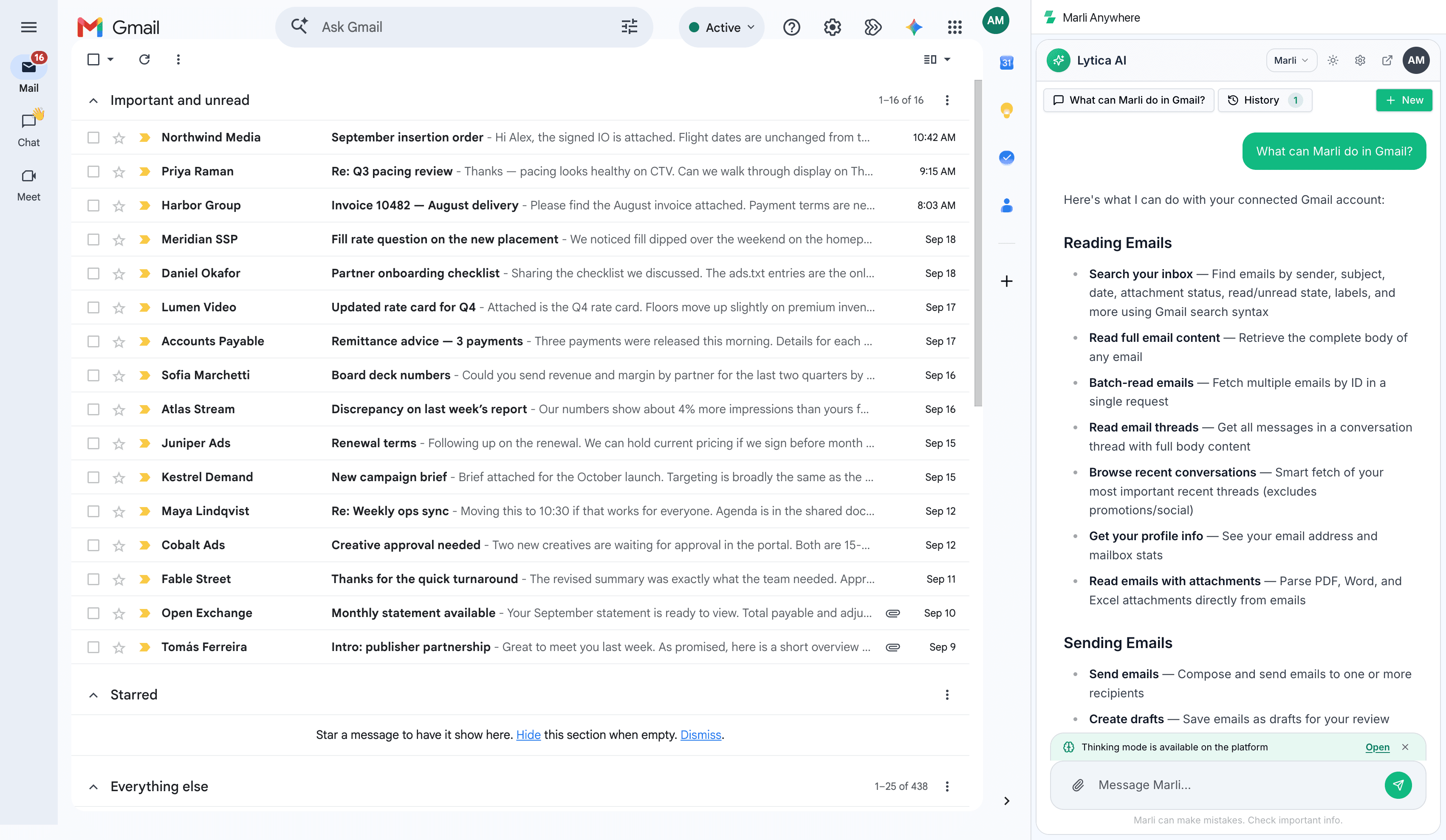The width and height of the screenshot is (1446, 840).
Task: Toggle importance marker on Juniper Ads email
Action: [144, 443]
